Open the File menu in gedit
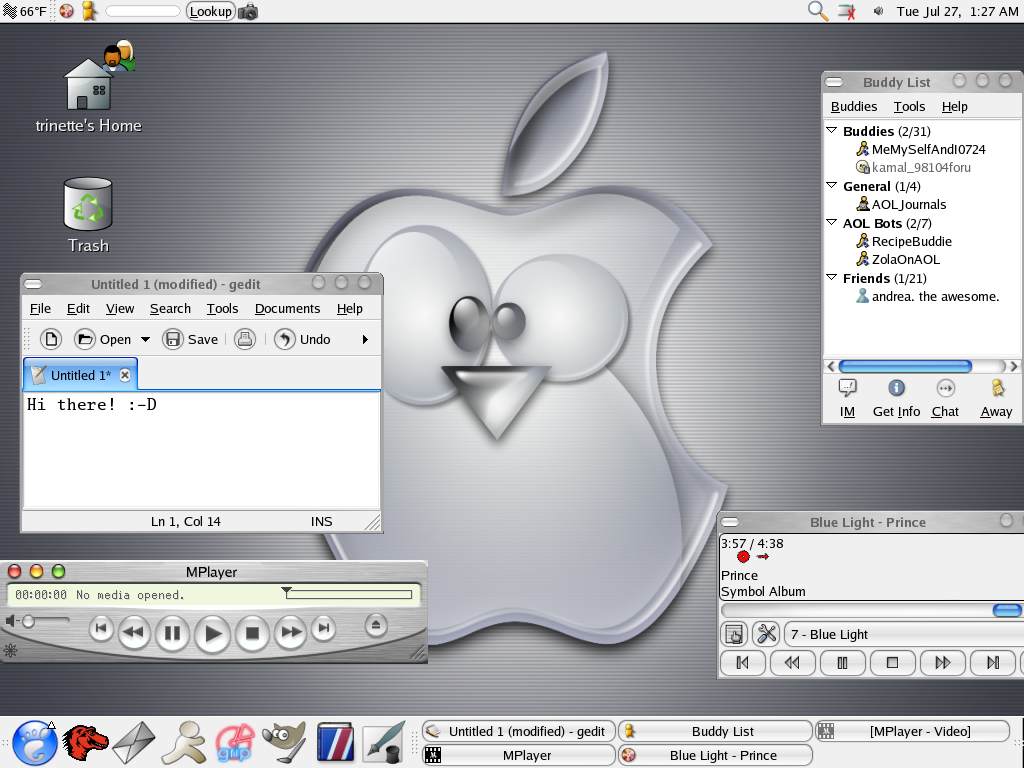The width and height of the screenshot is (1024, 768). (x=40, y=308)
